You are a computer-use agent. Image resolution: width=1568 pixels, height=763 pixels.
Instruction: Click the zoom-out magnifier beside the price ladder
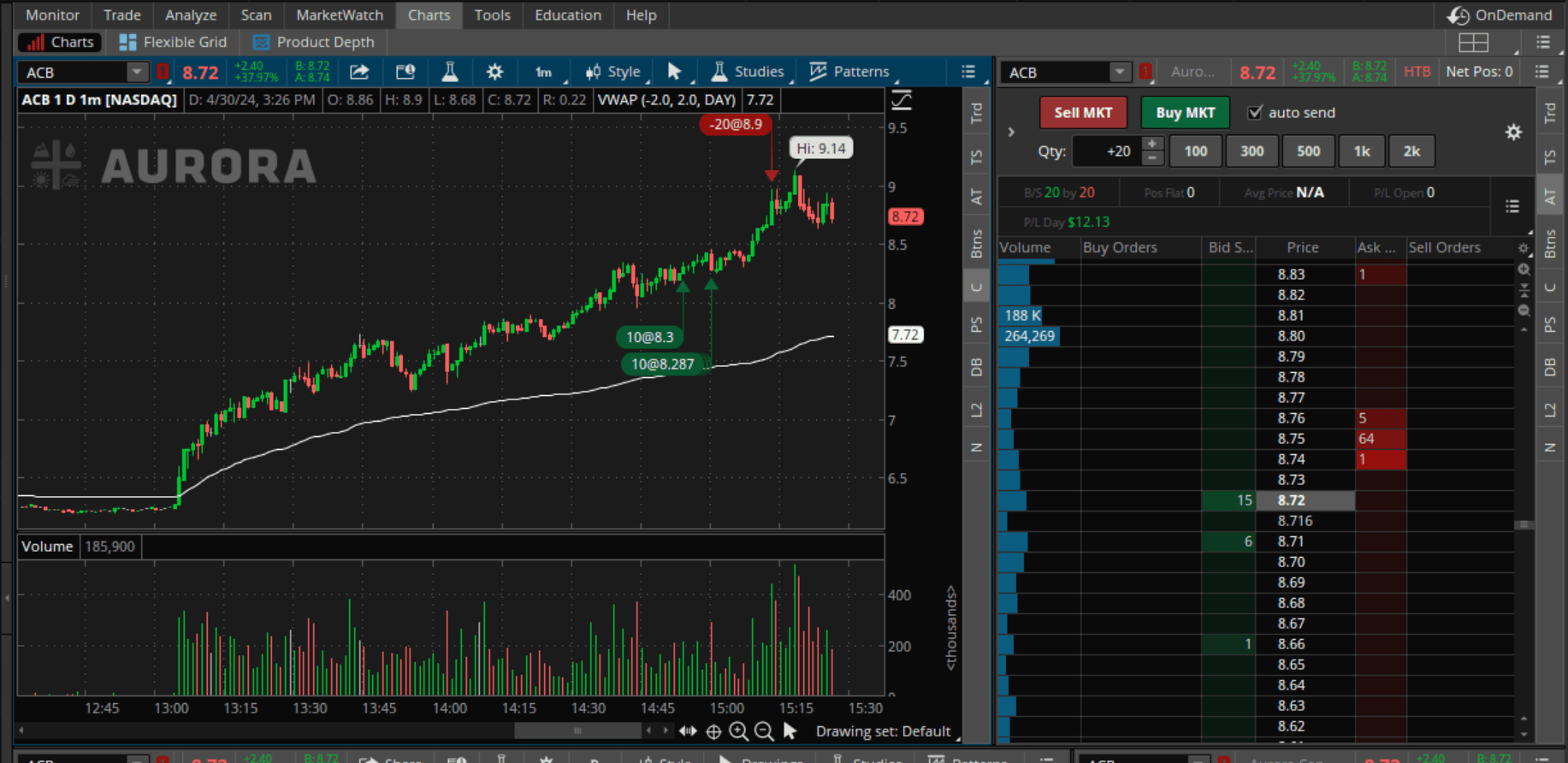tap(1524, 311)
